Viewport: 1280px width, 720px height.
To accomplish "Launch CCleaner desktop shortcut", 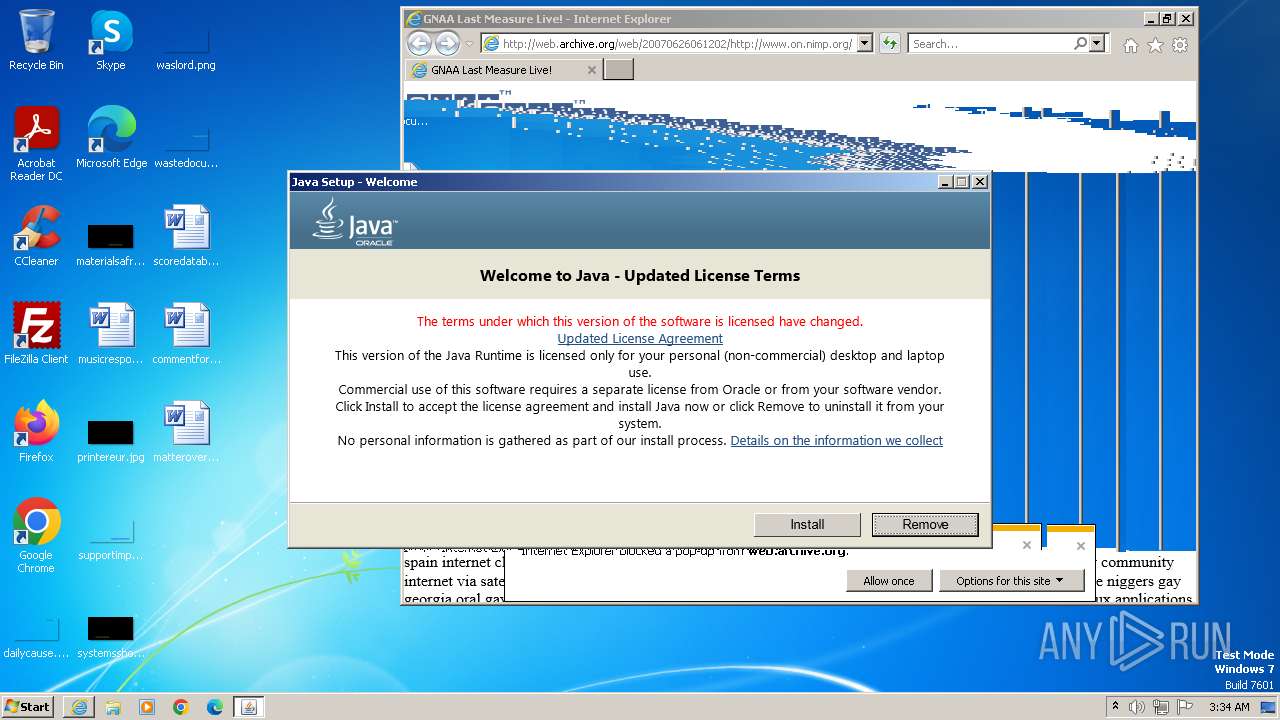I will click(x=36, y=236).
